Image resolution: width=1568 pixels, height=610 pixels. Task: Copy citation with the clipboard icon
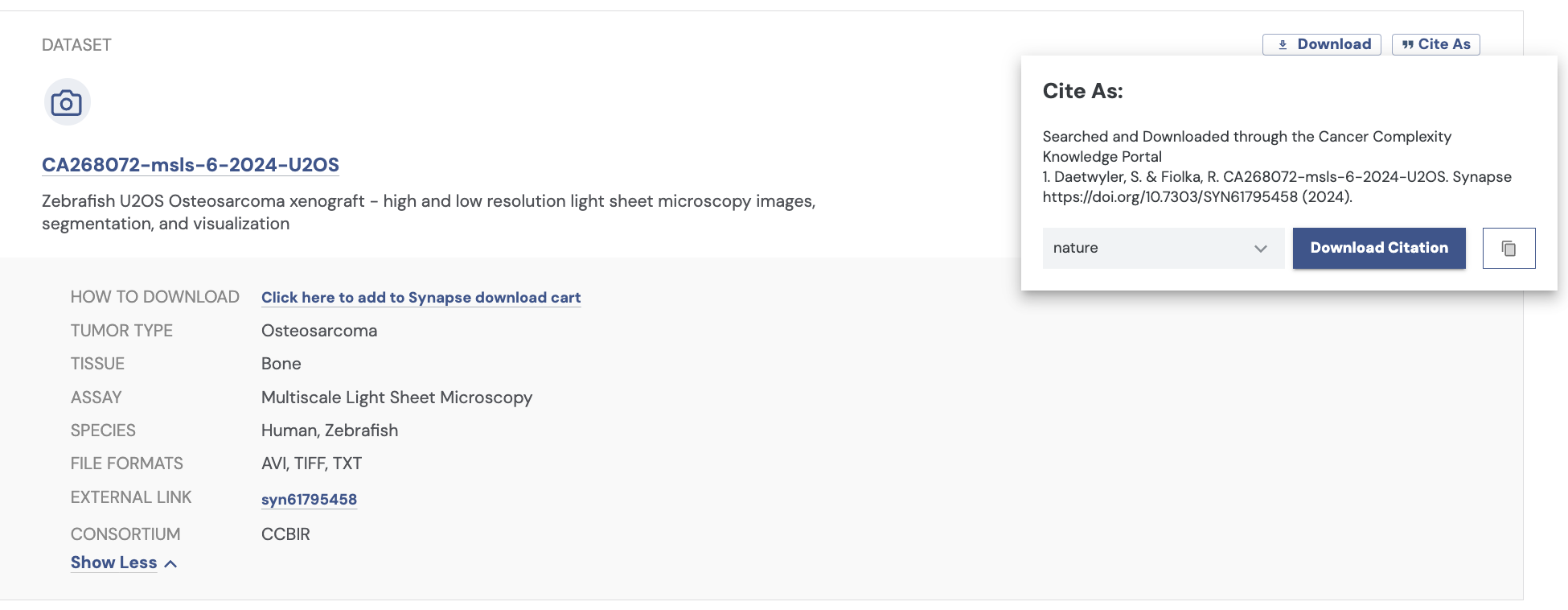coord(1508,248)
